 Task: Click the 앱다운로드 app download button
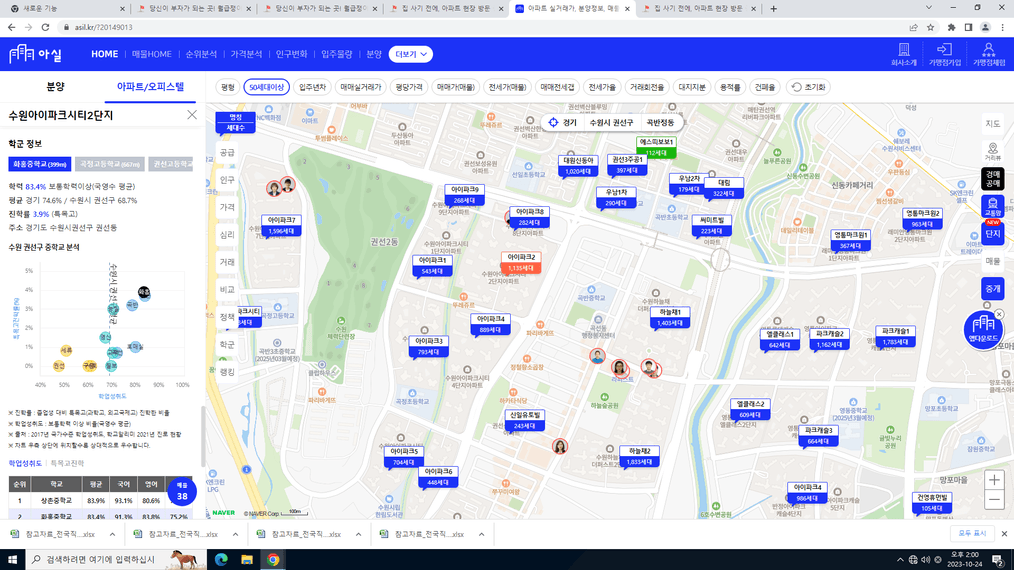point(983,330)
